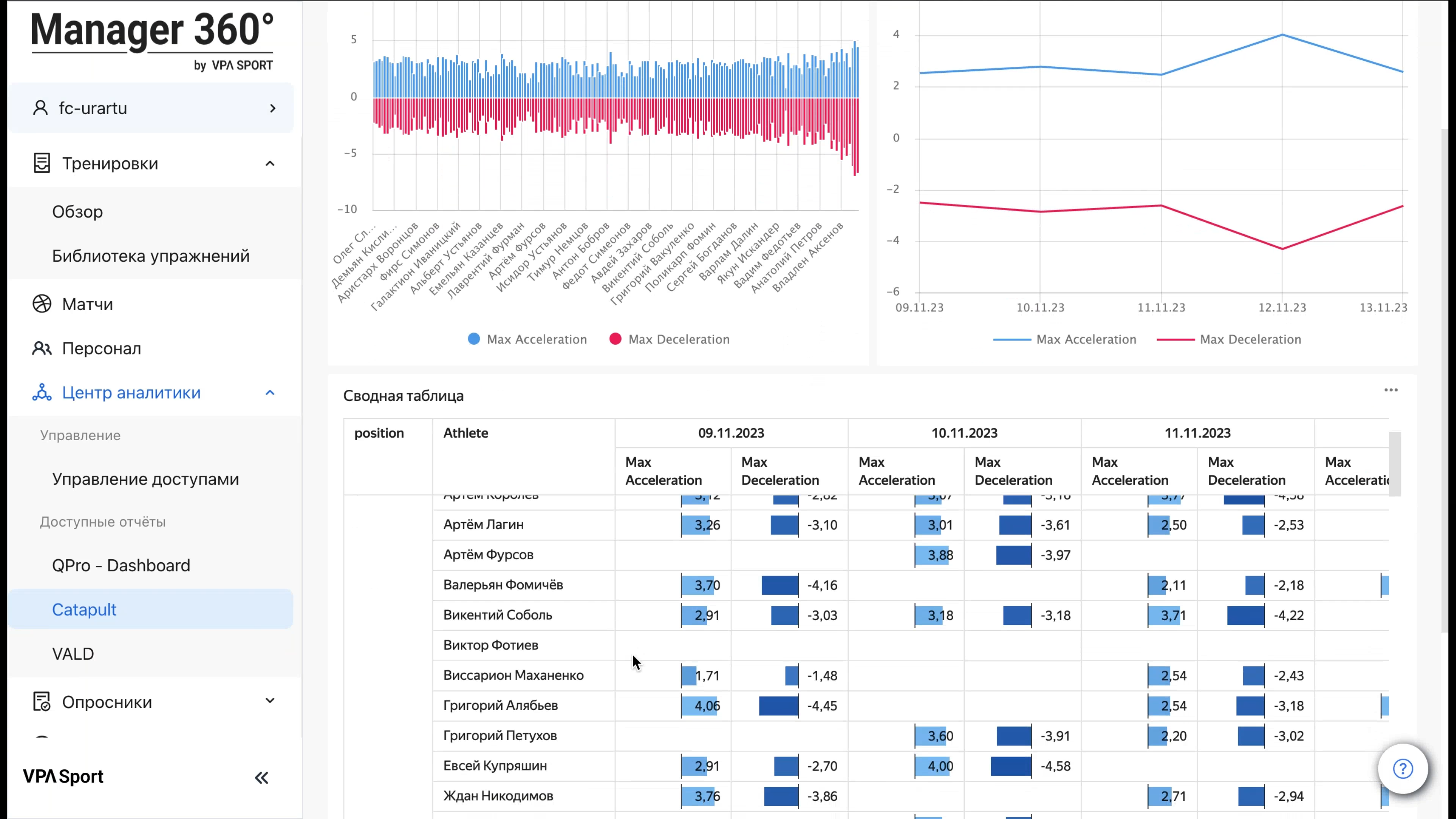
Task: Click the Тренировки clipboard icon
Action: pyautogui.click(x=41, y=163)
